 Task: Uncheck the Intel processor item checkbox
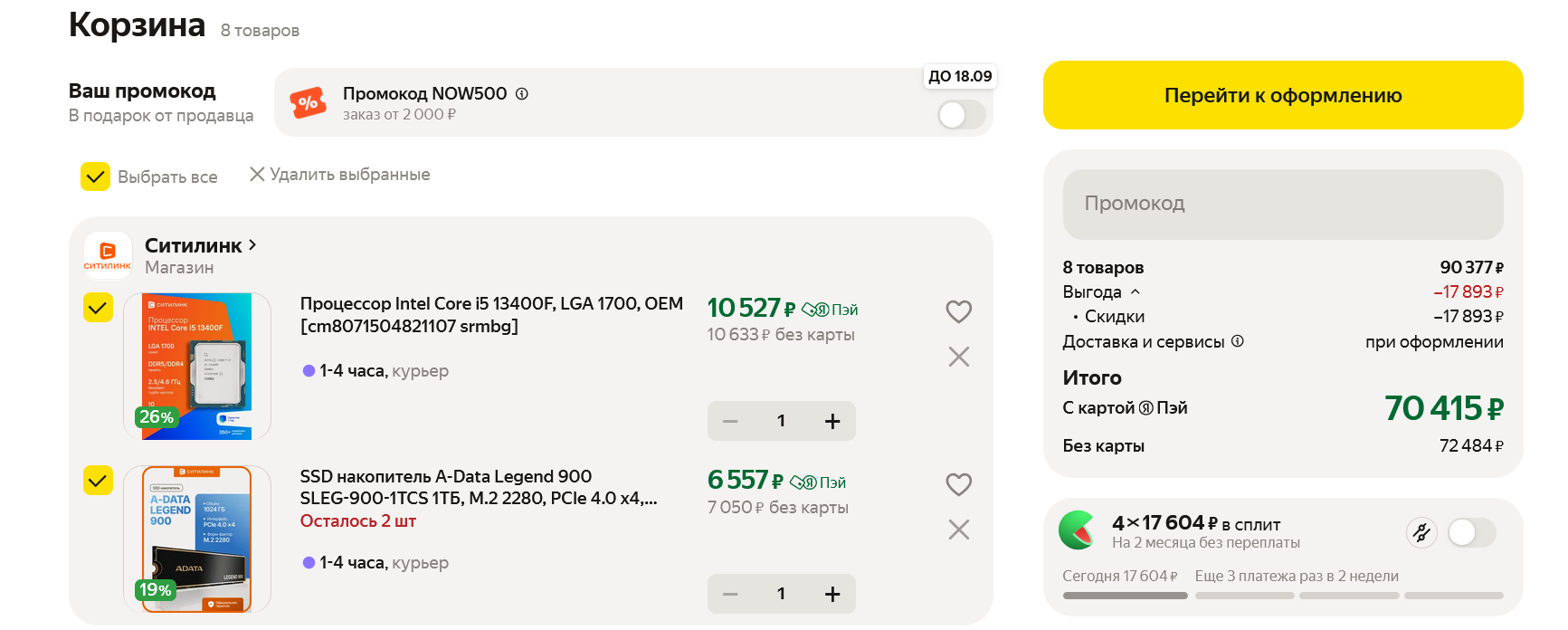98,308
